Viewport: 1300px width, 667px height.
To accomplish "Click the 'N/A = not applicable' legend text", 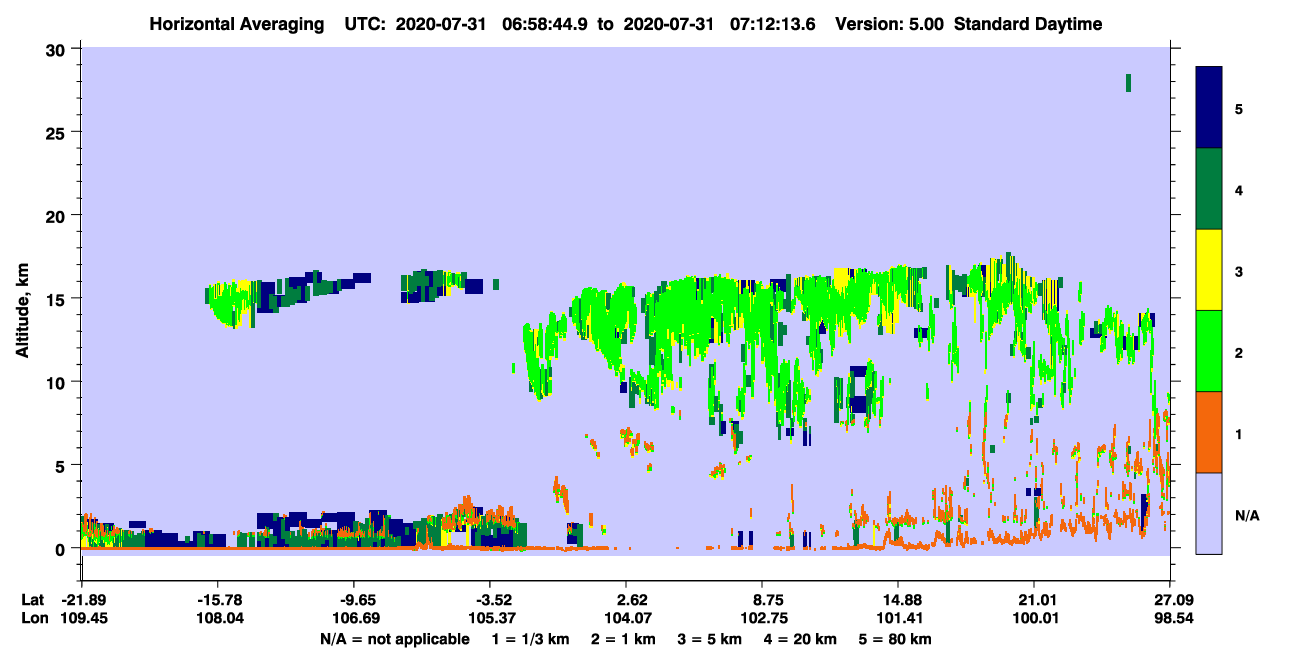I will (x=394, y=639).
